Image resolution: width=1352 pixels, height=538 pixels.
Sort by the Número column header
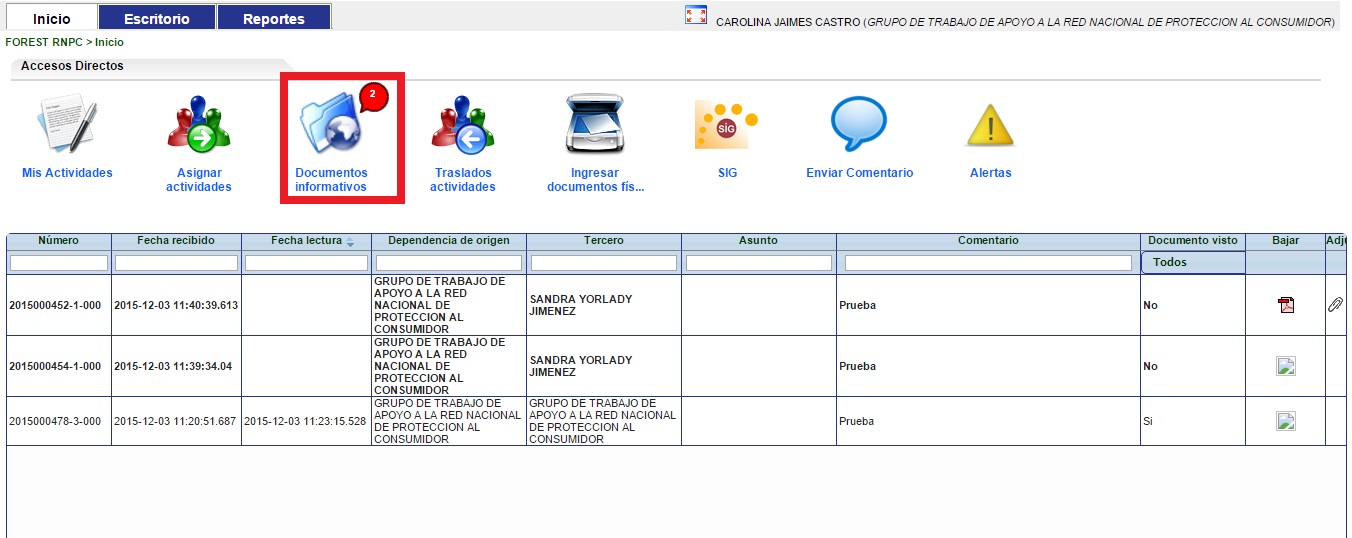(x=58, y=241)
